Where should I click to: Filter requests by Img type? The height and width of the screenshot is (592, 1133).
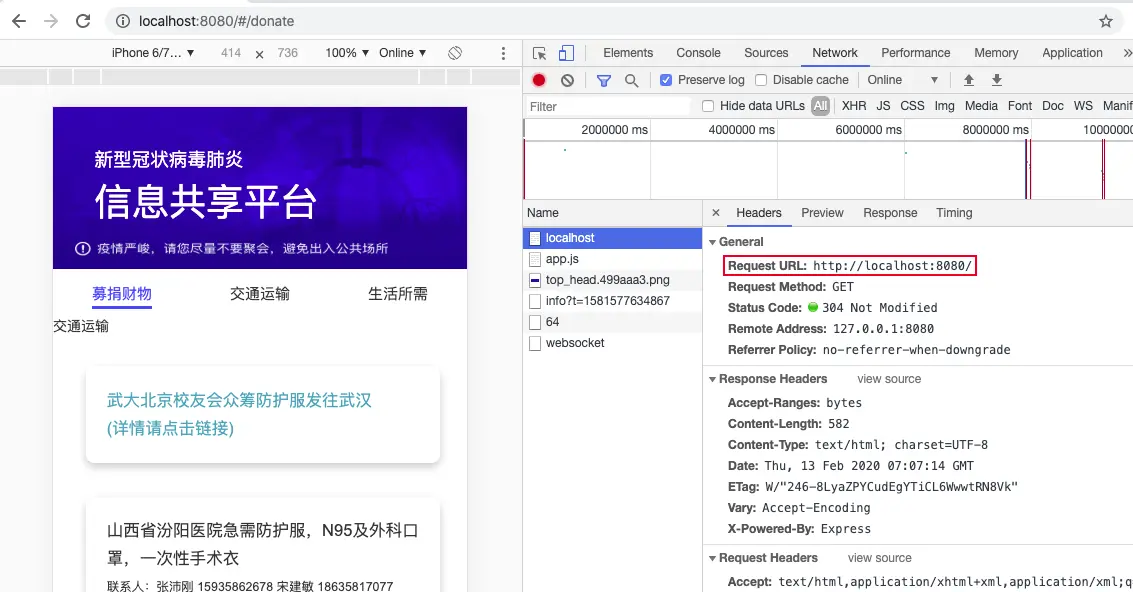pos(944,106)
